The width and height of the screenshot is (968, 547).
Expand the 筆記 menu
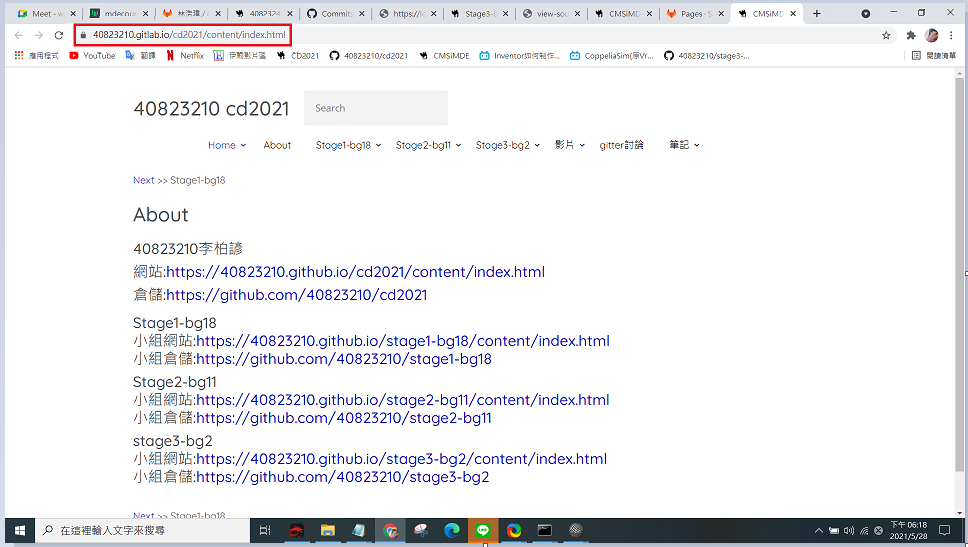tap(684, 145)
